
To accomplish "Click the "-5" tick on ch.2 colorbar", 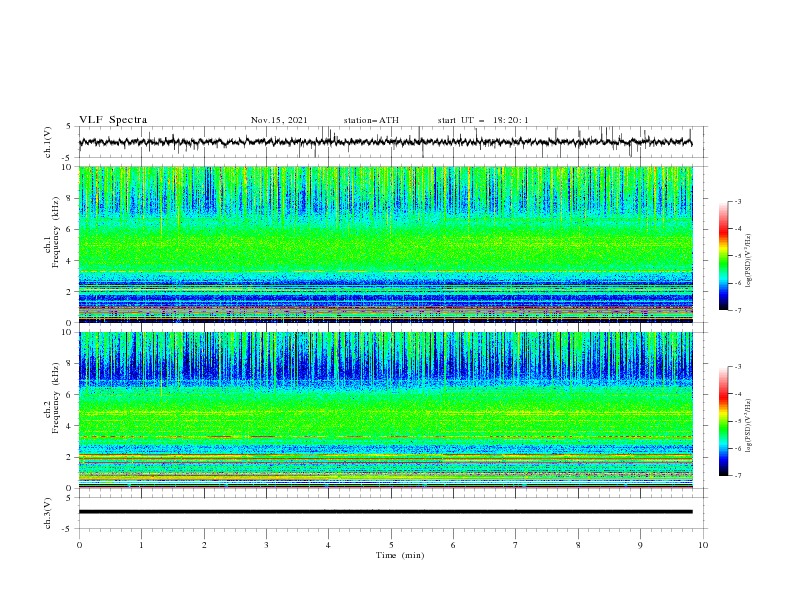I will coord(738,421).
